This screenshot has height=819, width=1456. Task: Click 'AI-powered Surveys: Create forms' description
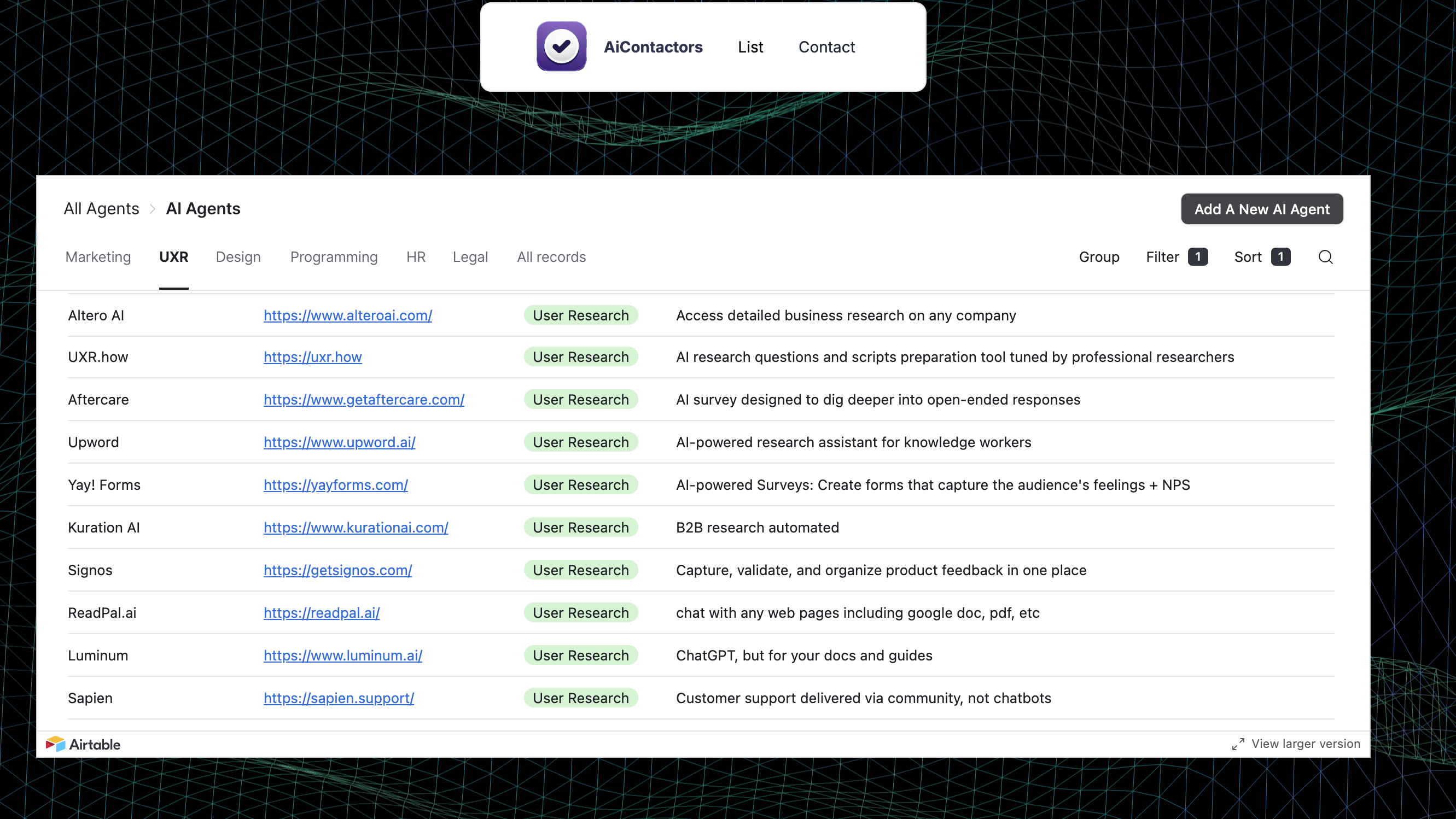click(933, 484)
